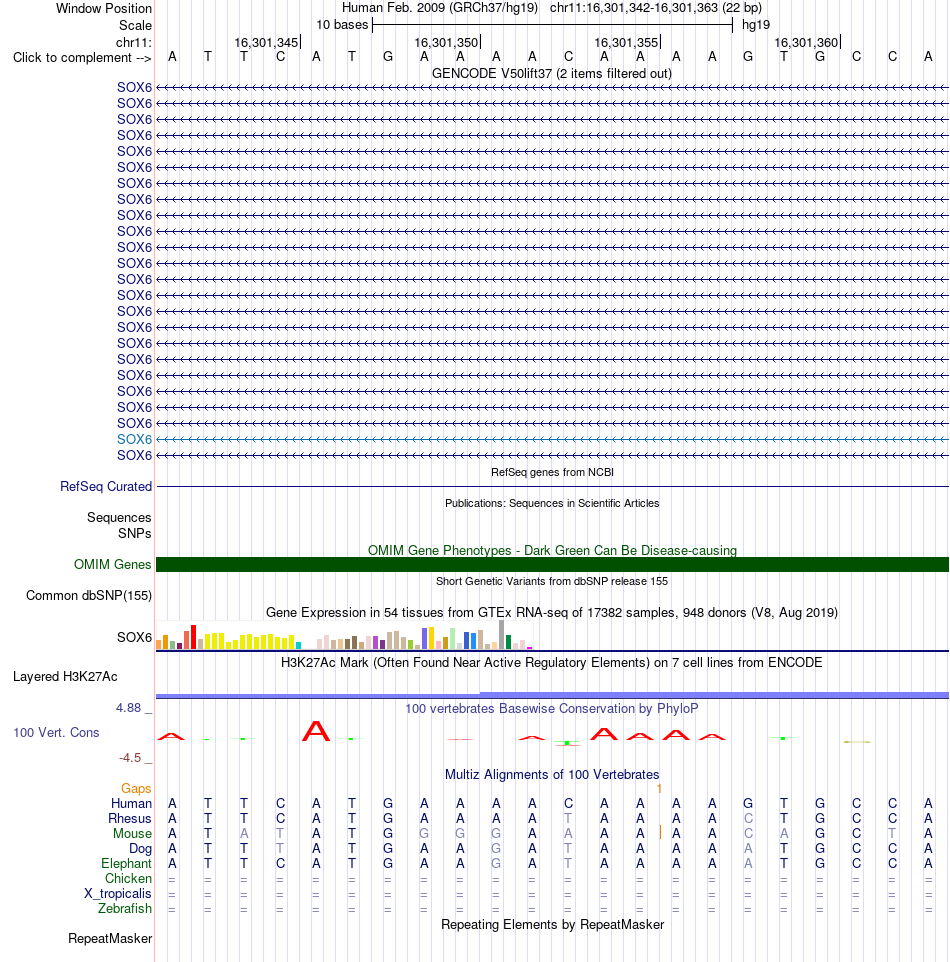The image size is (950, 962).
Task: Click position tick 16,301,350
Action: tap(447, 42)
